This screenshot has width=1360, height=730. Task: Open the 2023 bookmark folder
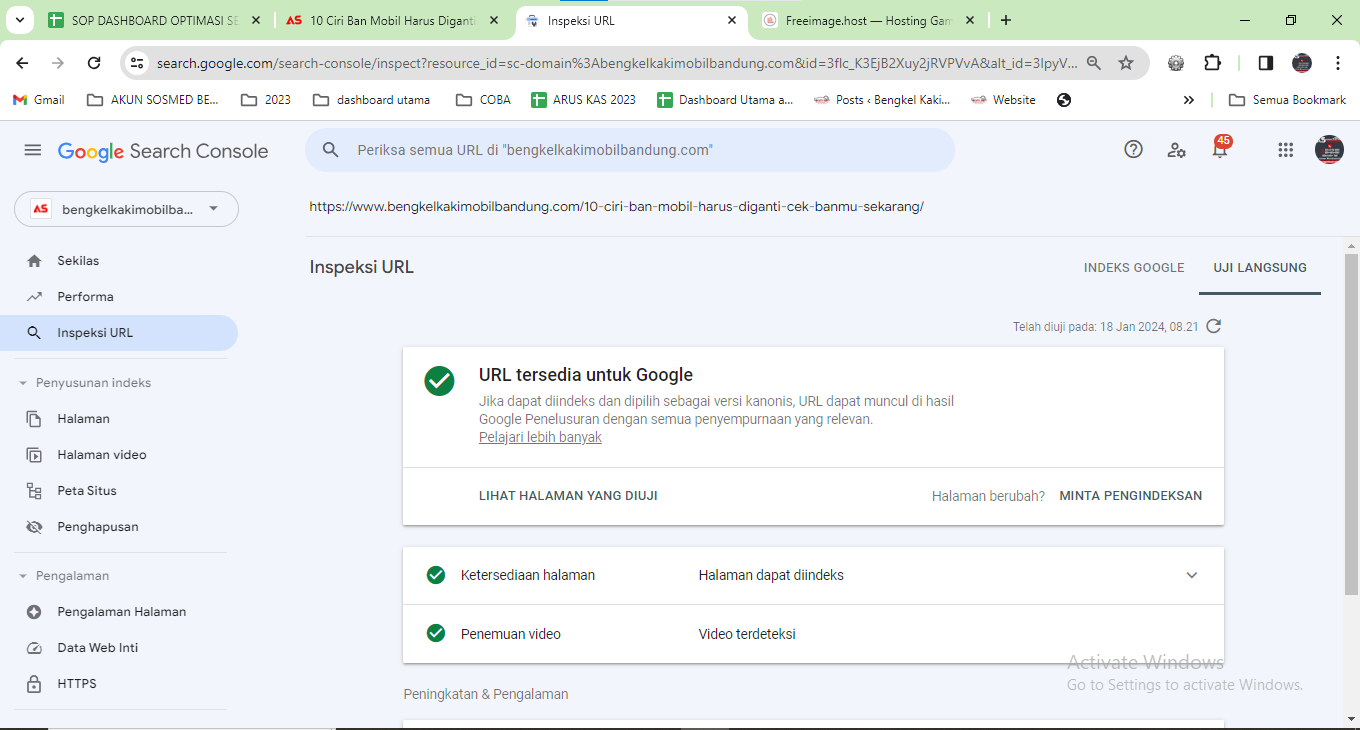[x=267, y=100]
